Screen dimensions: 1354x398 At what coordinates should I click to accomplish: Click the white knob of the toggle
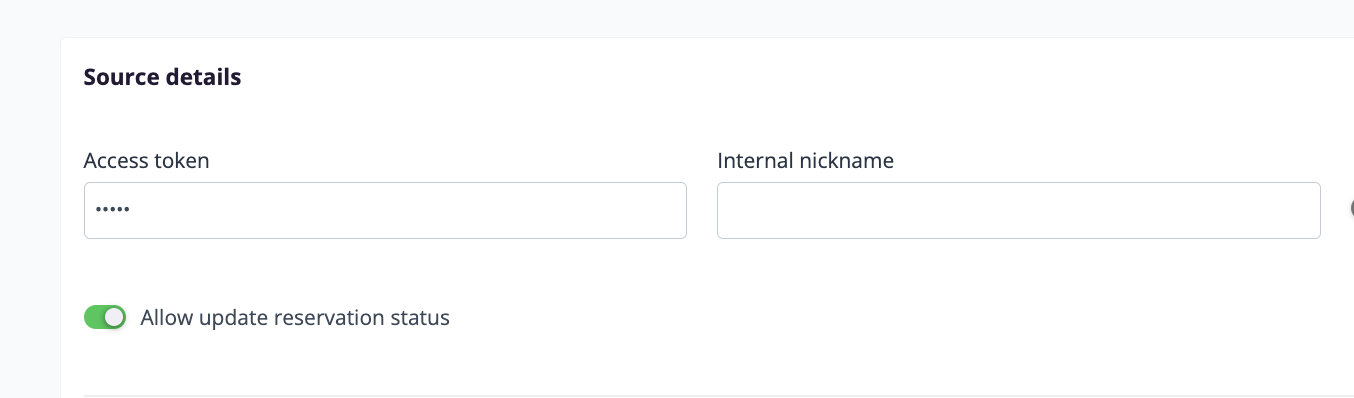[x=114, y=317]
